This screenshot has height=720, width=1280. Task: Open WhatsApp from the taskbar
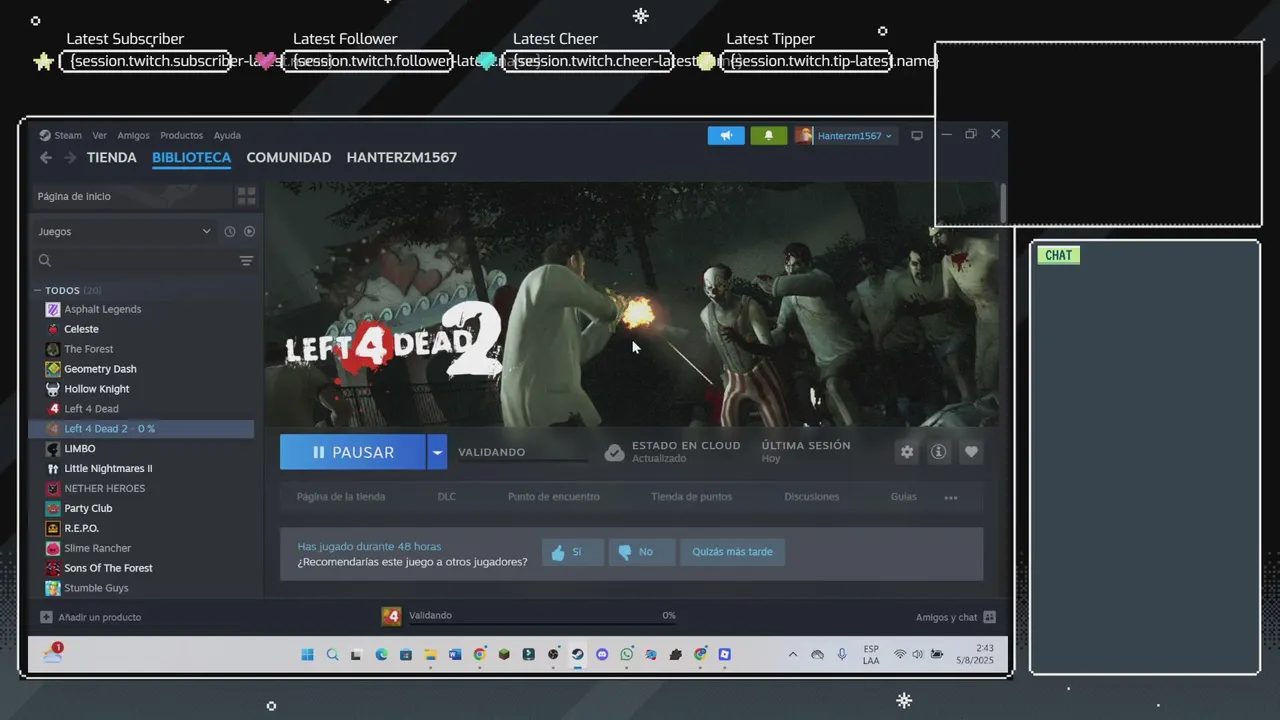(626, 655)
